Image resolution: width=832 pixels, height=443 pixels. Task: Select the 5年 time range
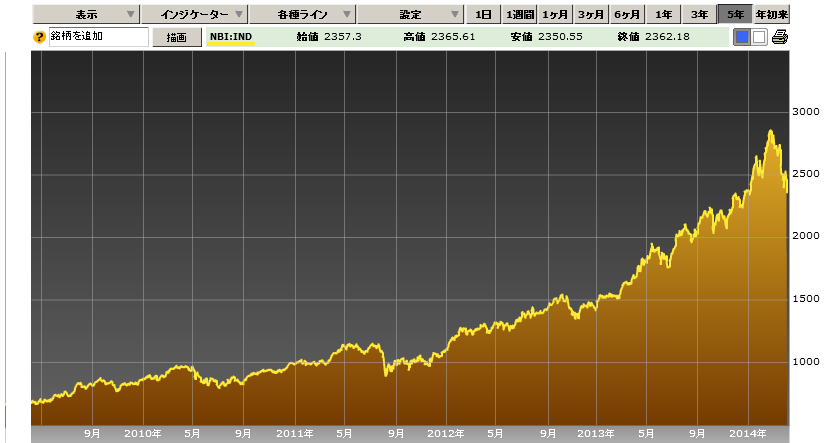(x=735, y=14)
